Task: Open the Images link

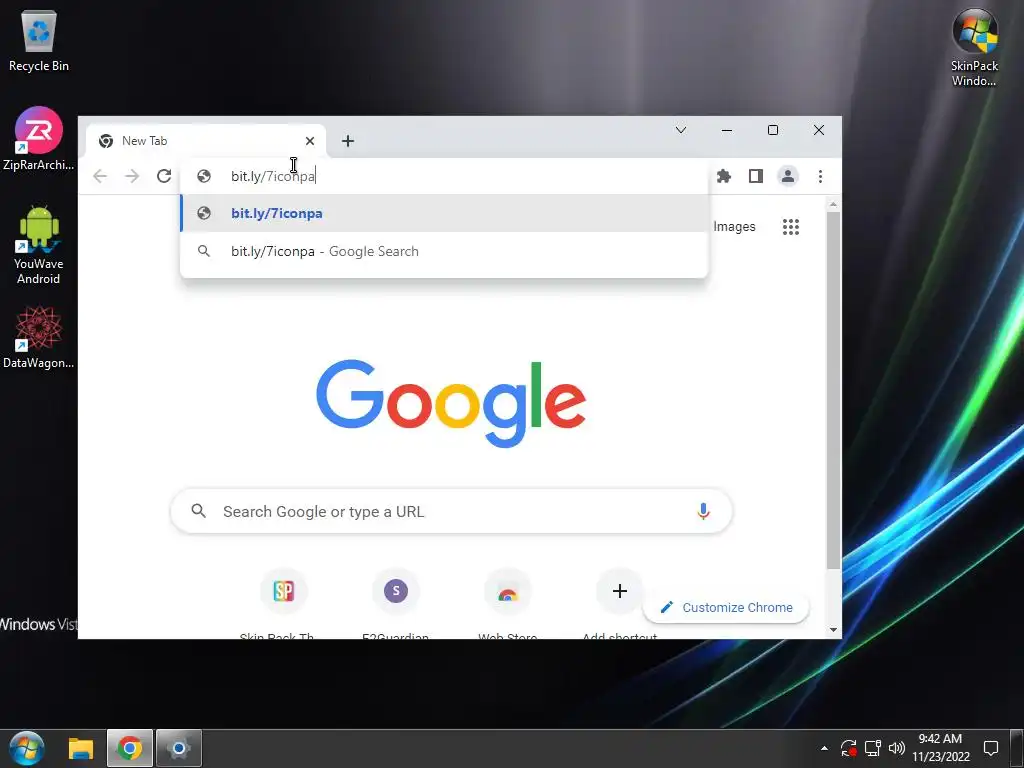Action: coord(734,227)
